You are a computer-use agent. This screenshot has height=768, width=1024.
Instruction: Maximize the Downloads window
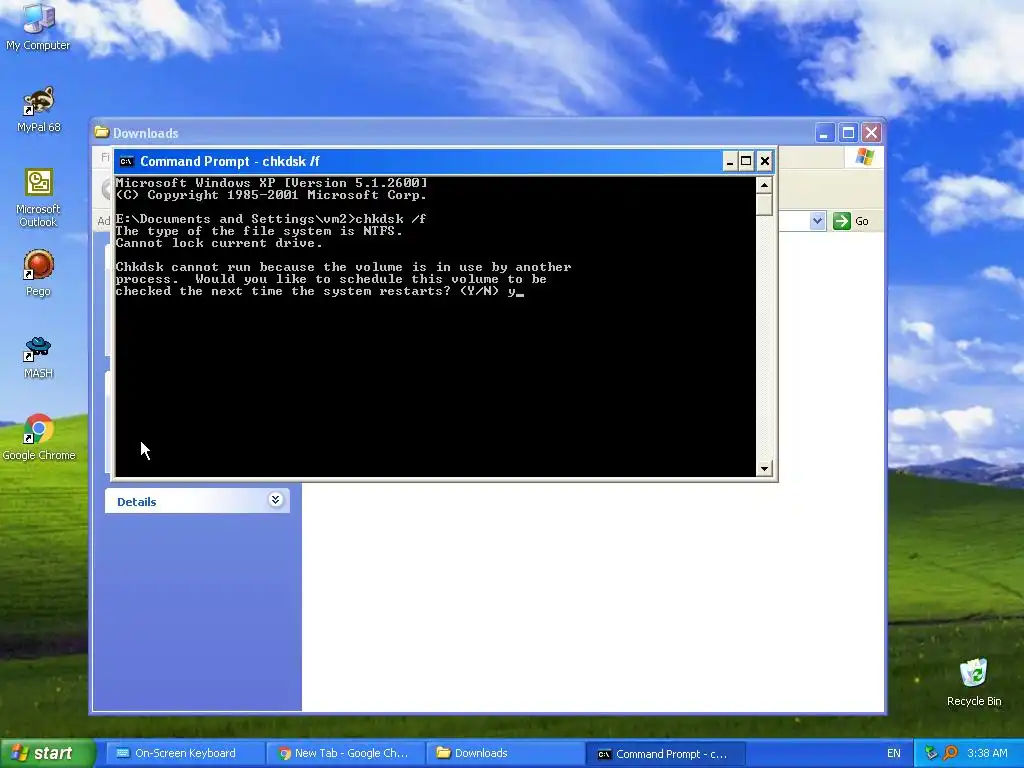click(x=848, y=133)
